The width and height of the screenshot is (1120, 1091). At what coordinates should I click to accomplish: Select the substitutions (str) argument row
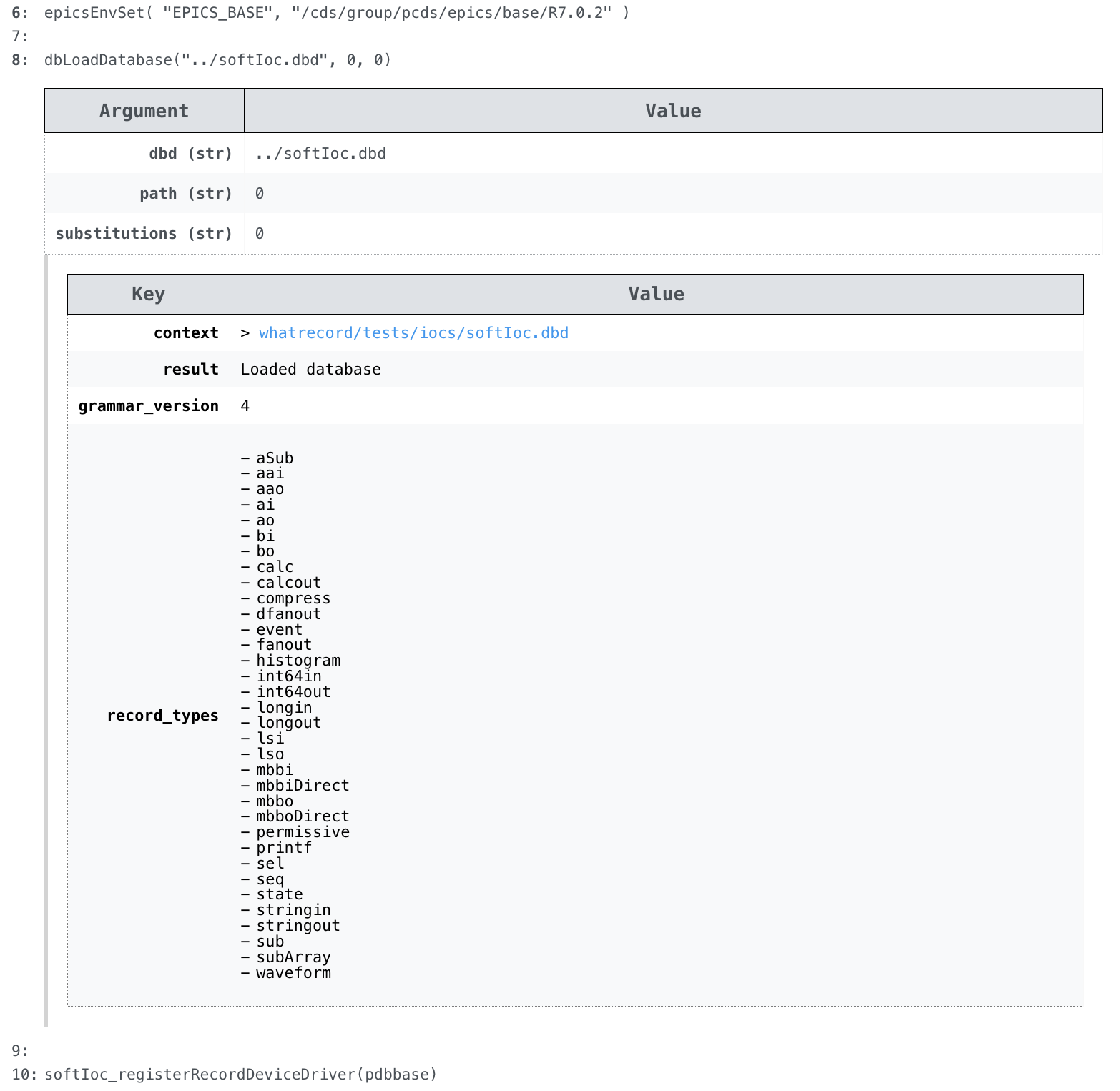click(143, 233)
